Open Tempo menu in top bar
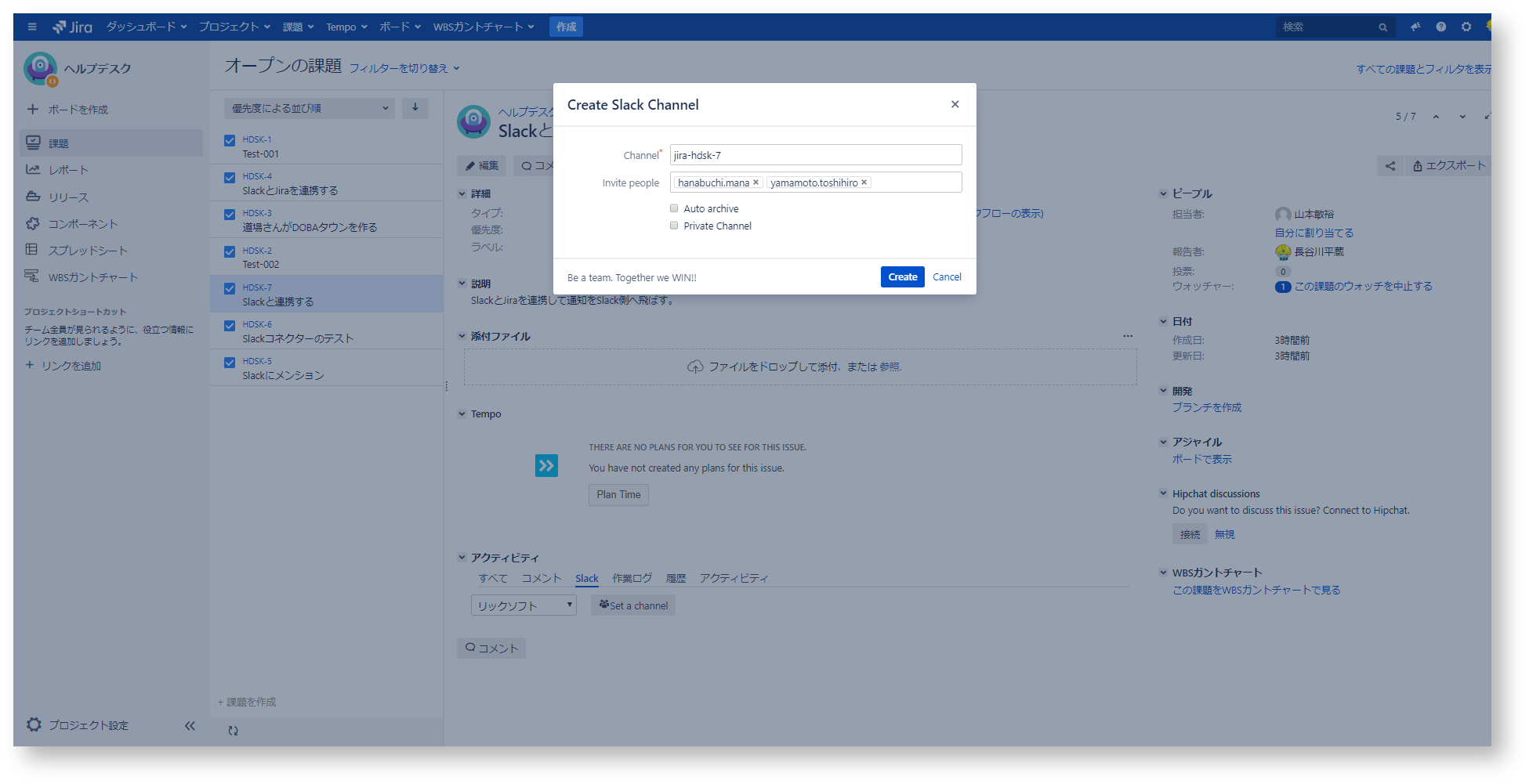 coord(346,27)
